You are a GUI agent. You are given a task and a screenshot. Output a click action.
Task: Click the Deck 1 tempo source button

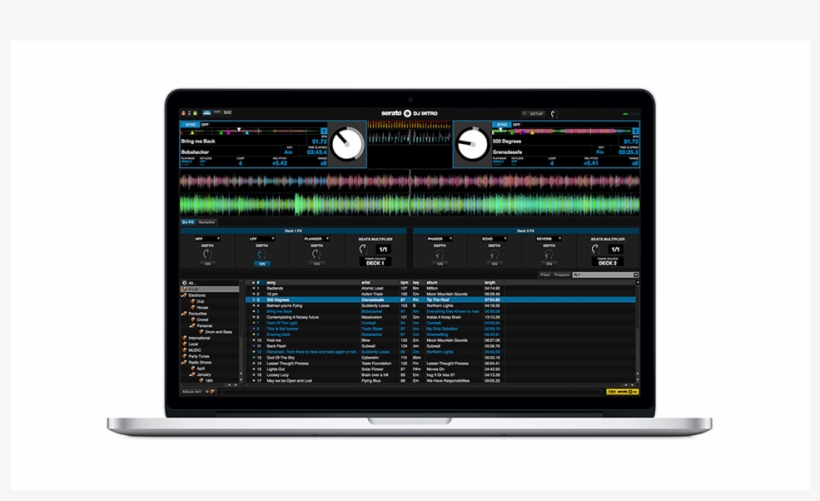point(375,261)
